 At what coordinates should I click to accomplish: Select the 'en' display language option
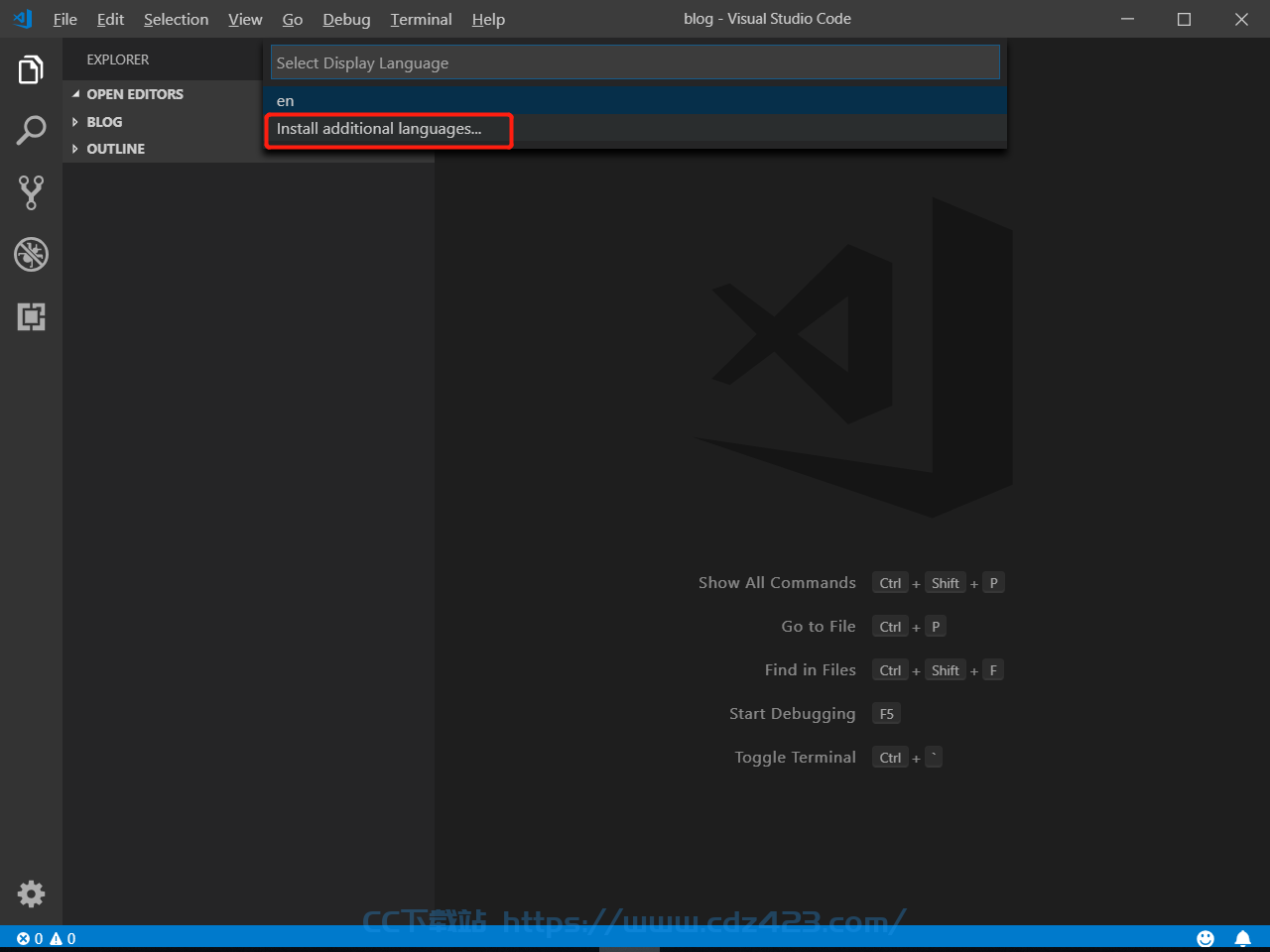635,100
